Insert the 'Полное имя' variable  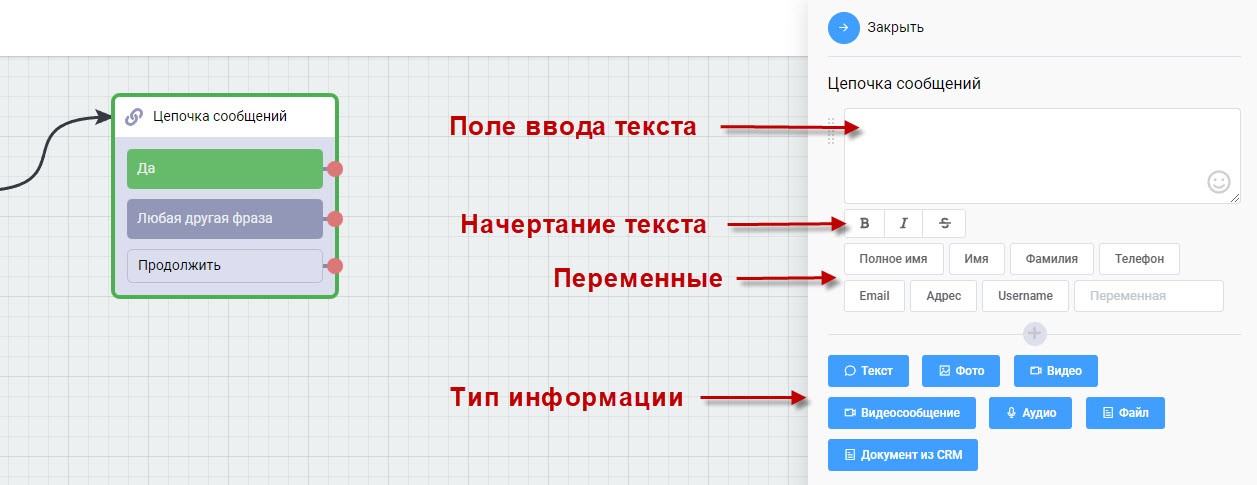pyautogui.click(x=893, y=259)
